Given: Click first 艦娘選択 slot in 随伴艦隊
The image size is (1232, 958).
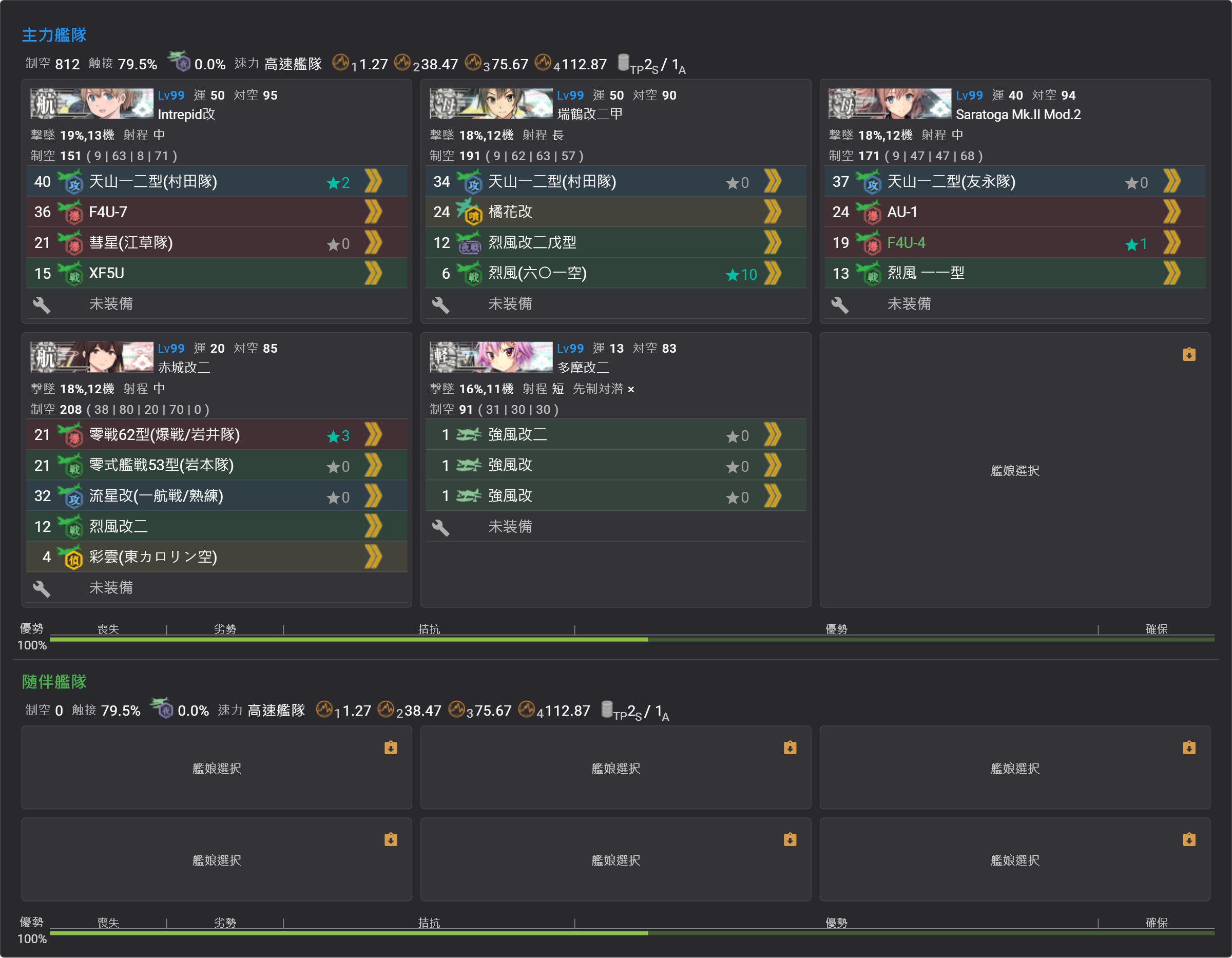Looking at the screenshot, I should point(217,768).
